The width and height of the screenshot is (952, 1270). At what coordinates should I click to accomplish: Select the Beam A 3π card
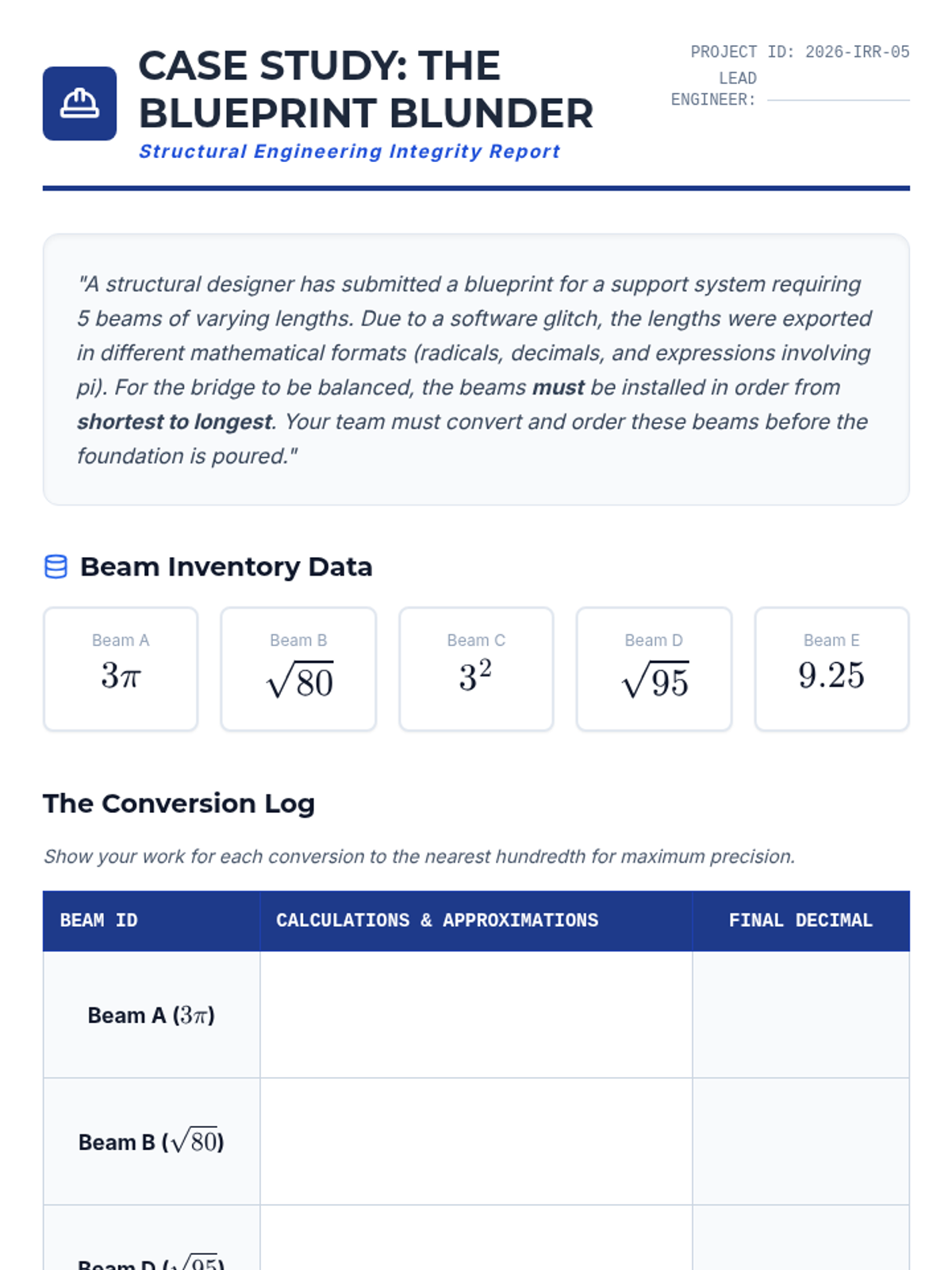[x=121, y=668]
